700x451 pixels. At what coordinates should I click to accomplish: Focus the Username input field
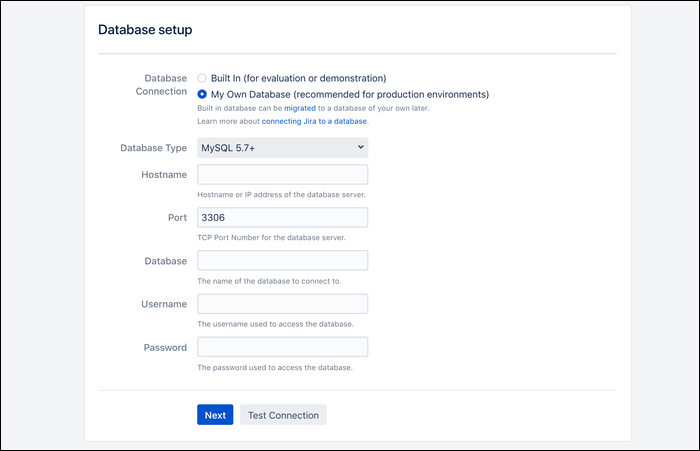click(283, 304)
